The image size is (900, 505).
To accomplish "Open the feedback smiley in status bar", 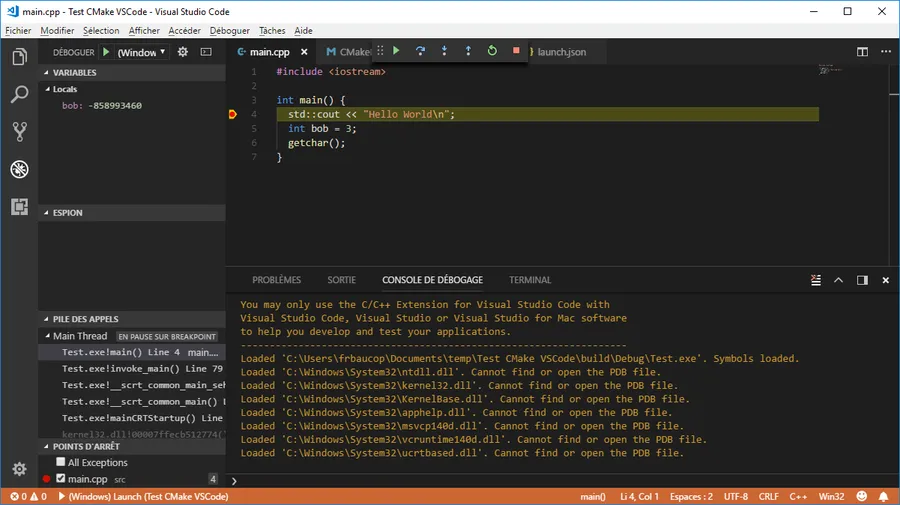I will (x=862, y=496).
